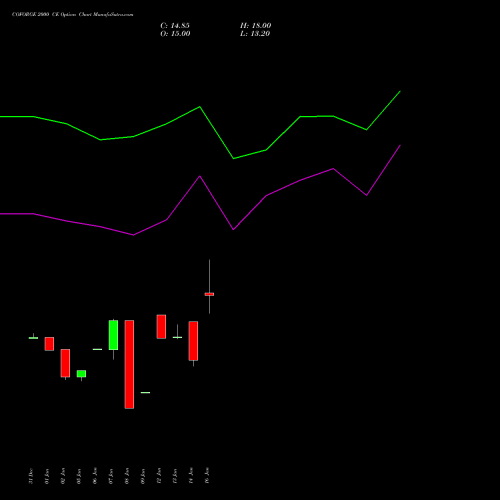Click the 09 Jan date label
Viewport: 500px width, 500px height.
[x=143, y=476]
